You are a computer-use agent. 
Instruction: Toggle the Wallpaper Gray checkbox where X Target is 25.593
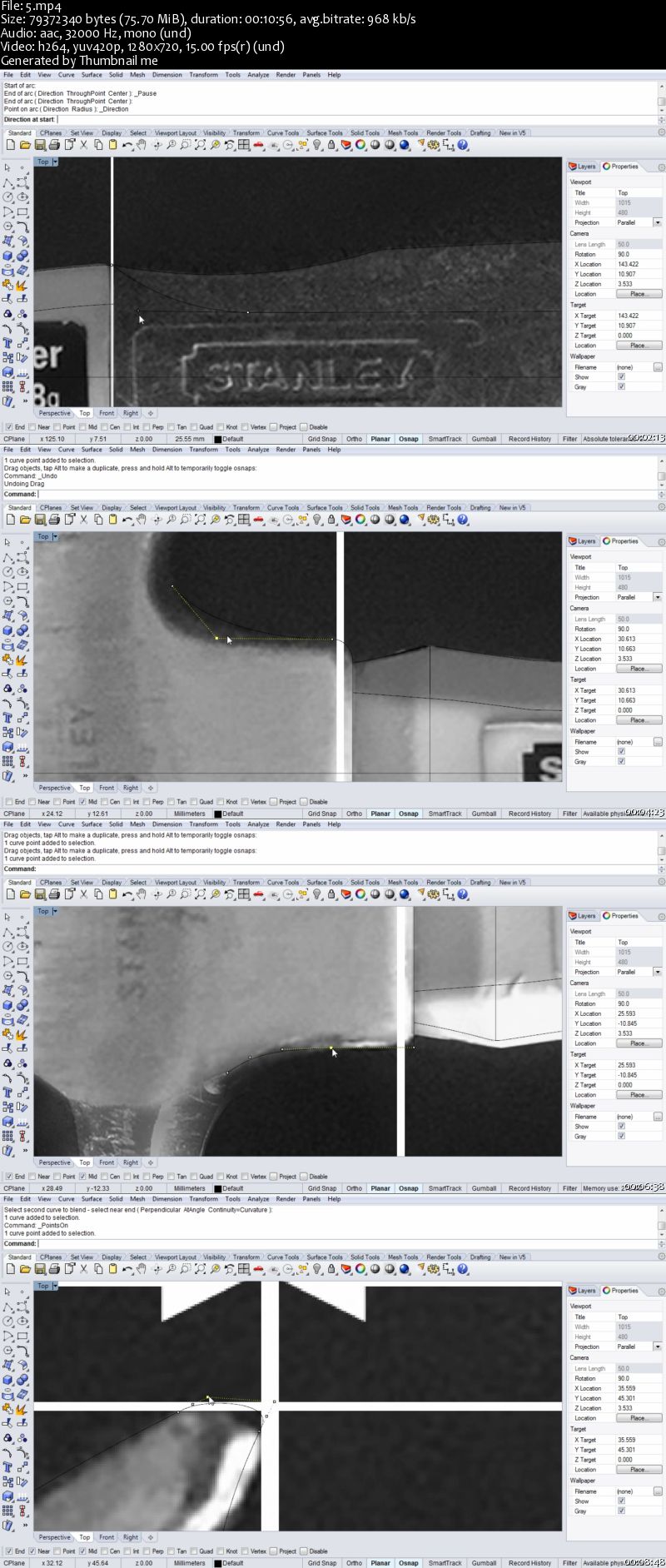click(621, 1136)
